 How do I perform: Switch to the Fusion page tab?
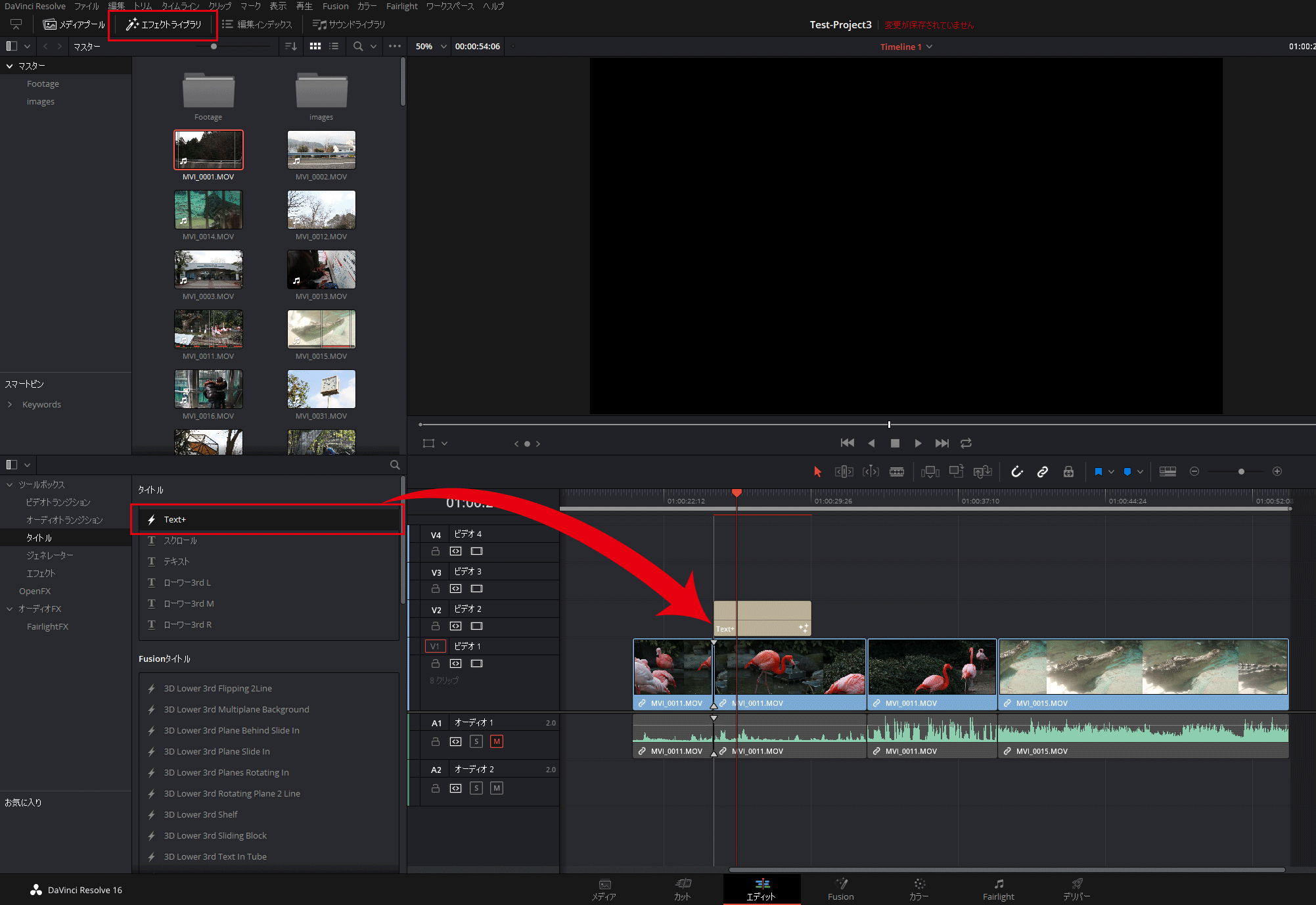click(x=840, y=889)
